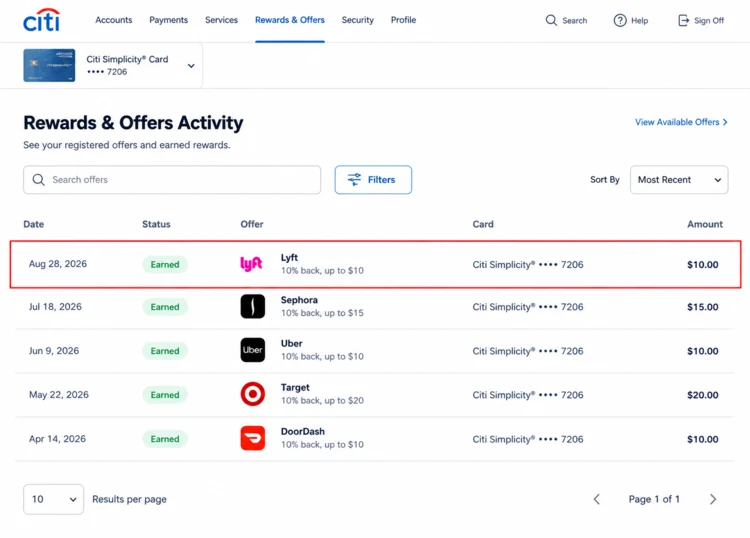This screenshot has width=750, height=538.
Task: Click the Apr 14, 2026 date
Action: point(57,439)
